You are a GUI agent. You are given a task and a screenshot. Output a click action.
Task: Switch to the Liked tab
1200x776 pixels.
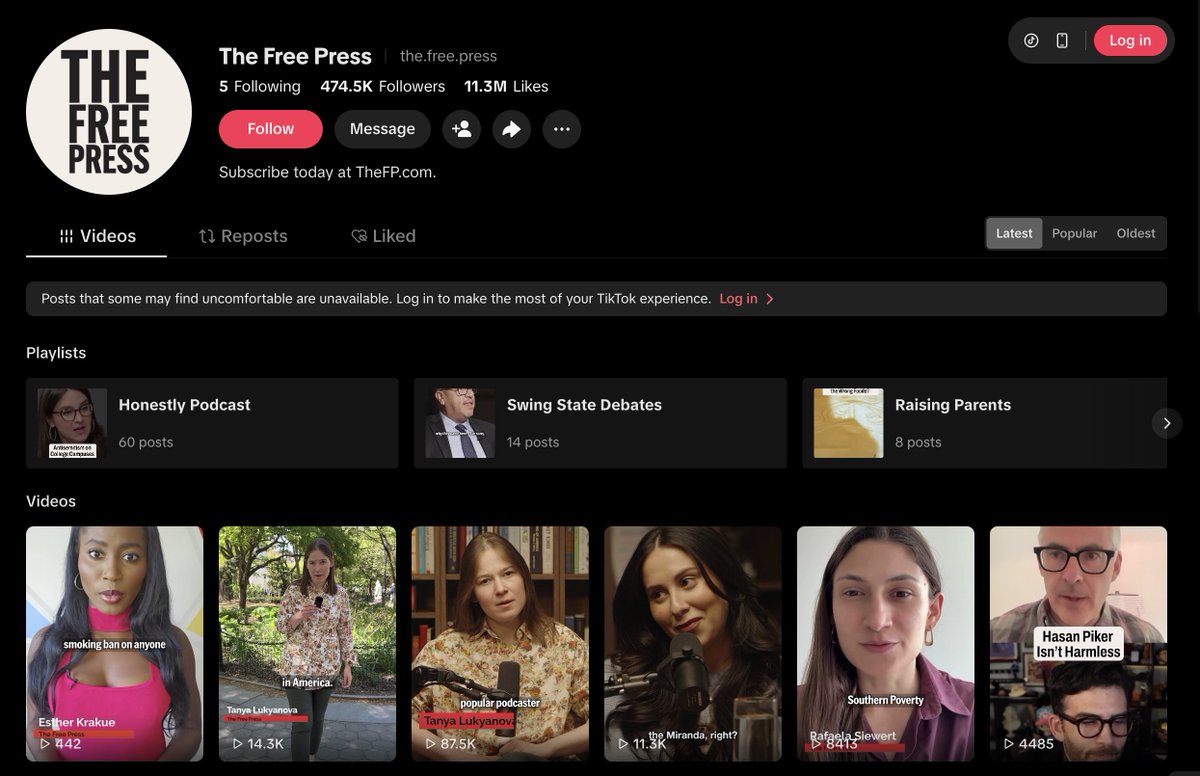[x=383, y=236]
